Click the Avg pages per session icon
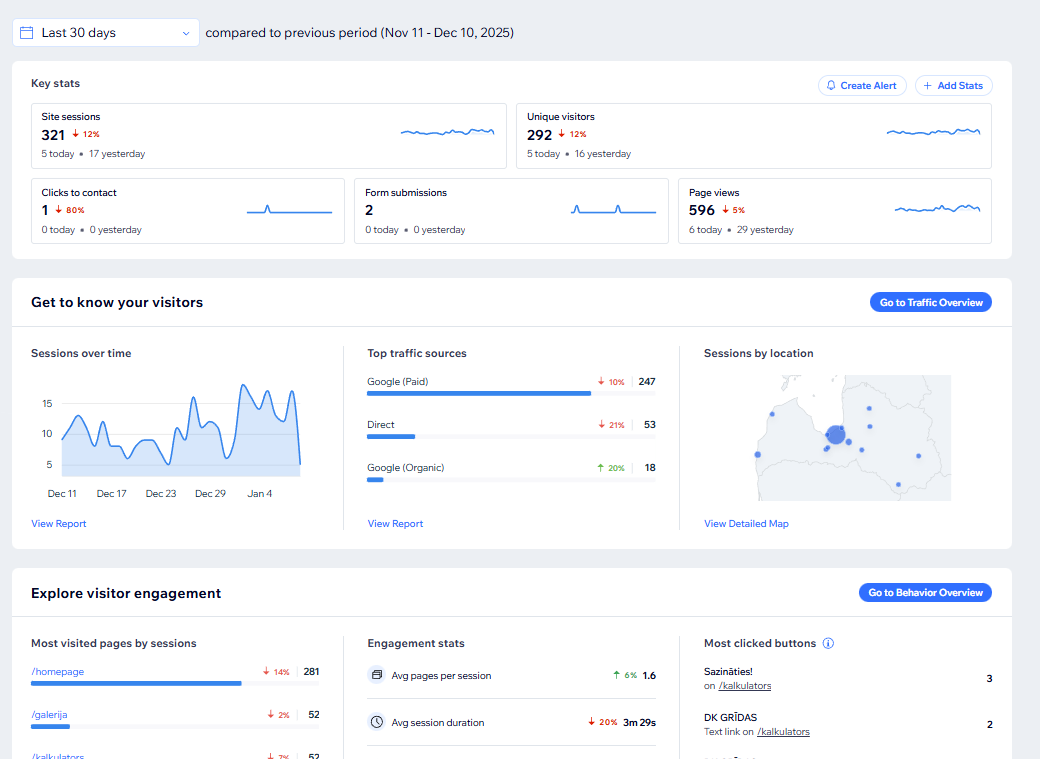1040x759 pixels. [x=377, y=675]
